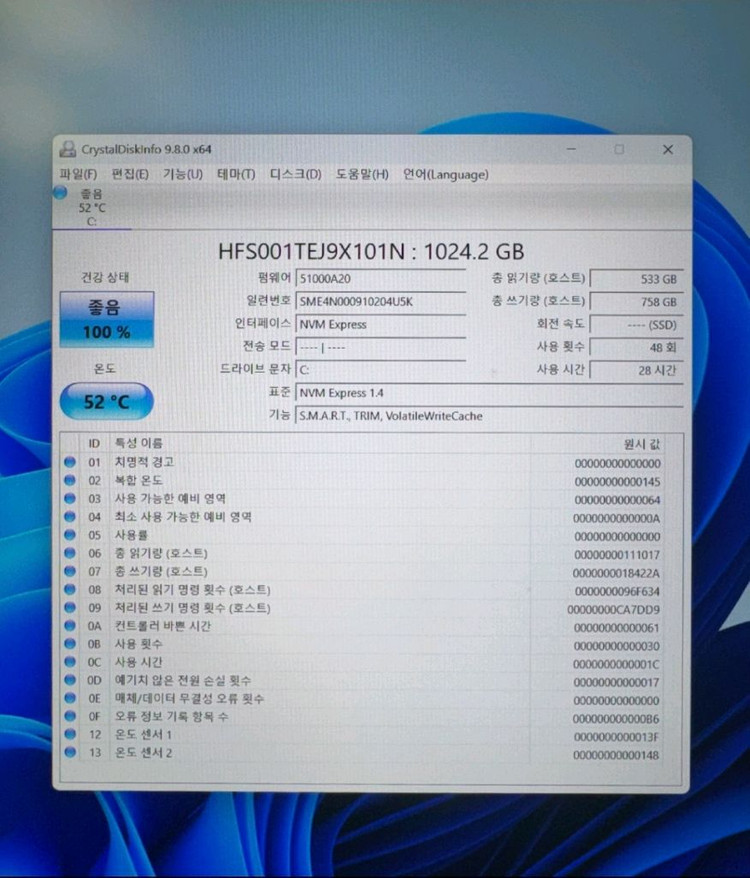The height and width of the screenshot is (878, 750).
Task: Select attribute name 컨트롤러 바쁜 시간
Action: 162,625
